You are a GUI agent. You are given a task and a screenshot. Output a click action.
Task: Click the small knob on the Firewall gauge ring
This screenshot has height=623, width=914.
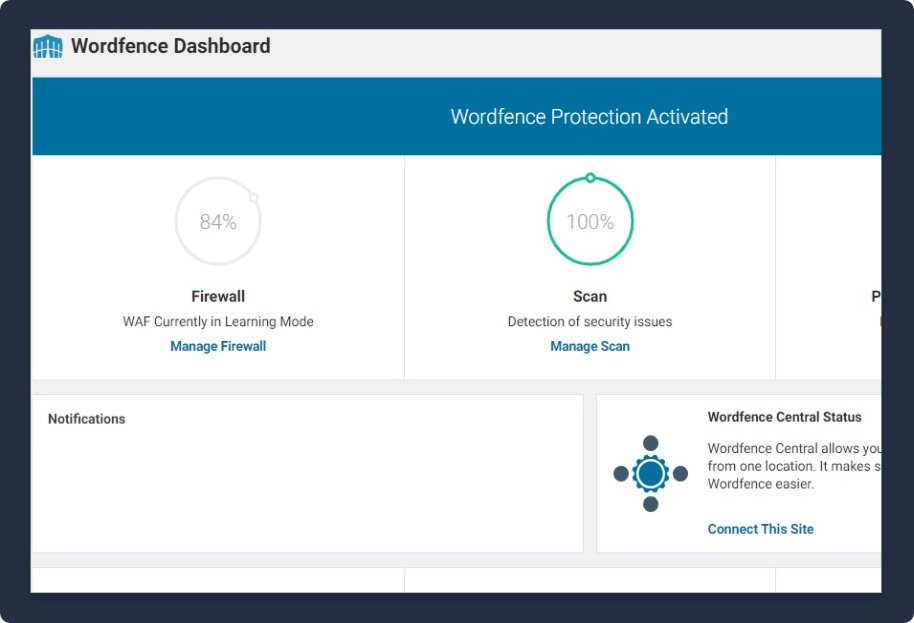[254, 198]
